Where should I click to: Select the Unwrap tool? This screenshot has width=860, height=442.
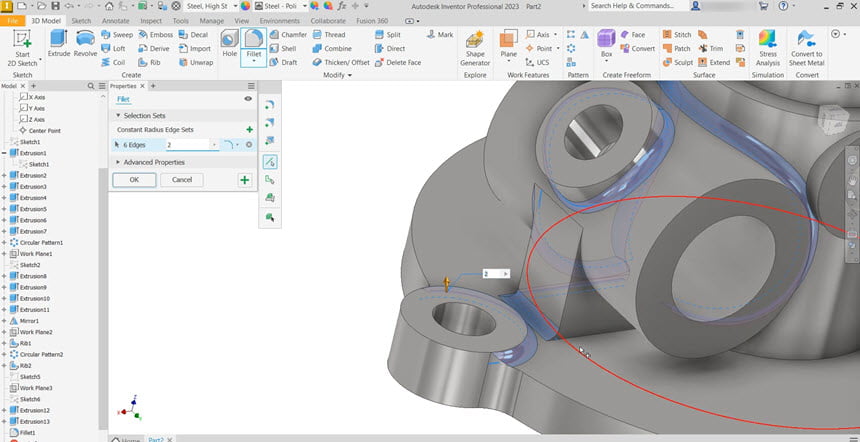(x=196, y=63)
